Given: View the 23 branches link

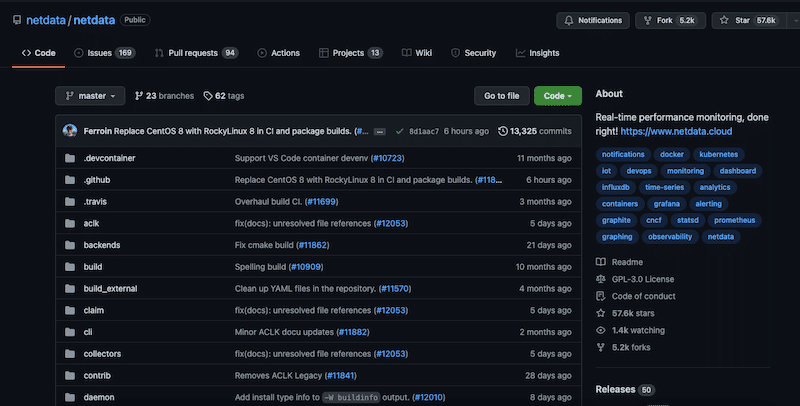Looking at the screenshot, I should 164,96.
